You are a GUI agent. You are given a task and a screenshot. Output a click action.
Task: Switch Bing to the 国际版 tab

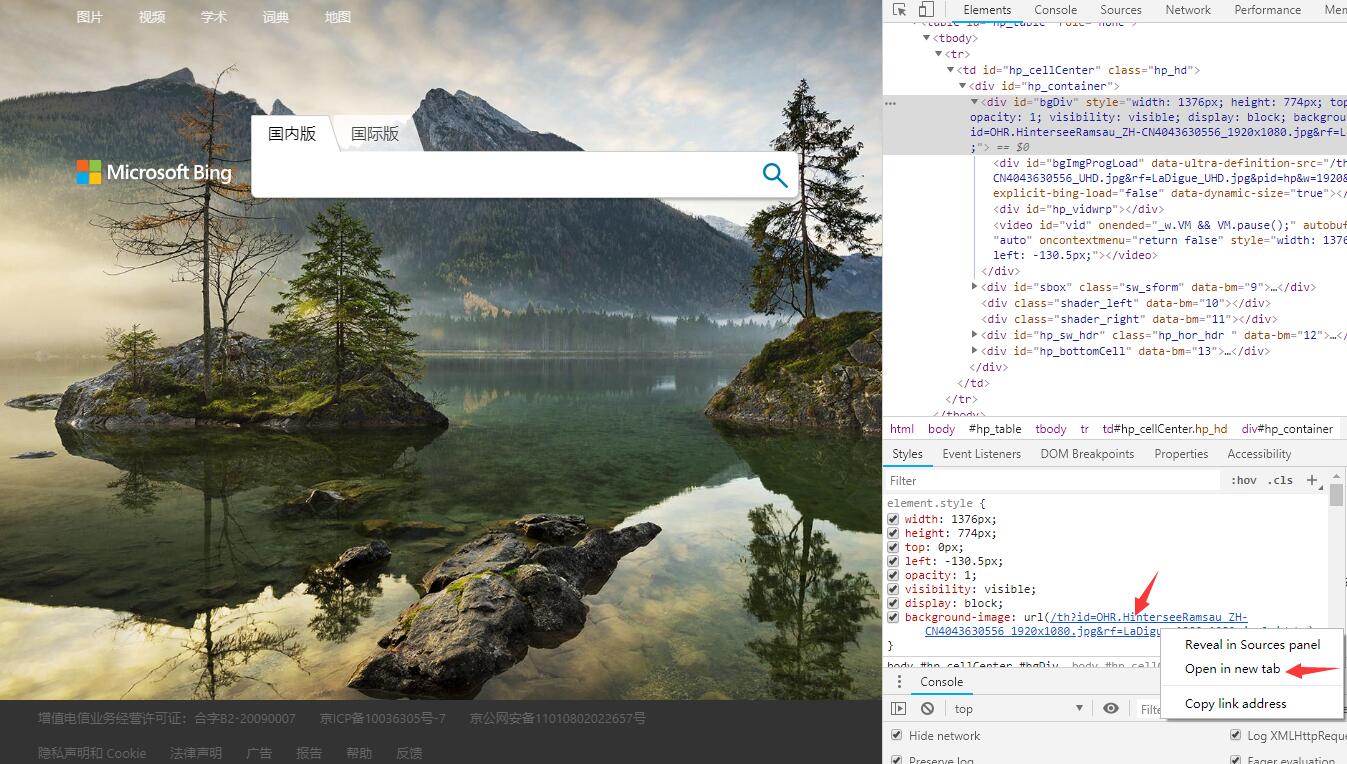pyautogui.click(x=375, y=133)
